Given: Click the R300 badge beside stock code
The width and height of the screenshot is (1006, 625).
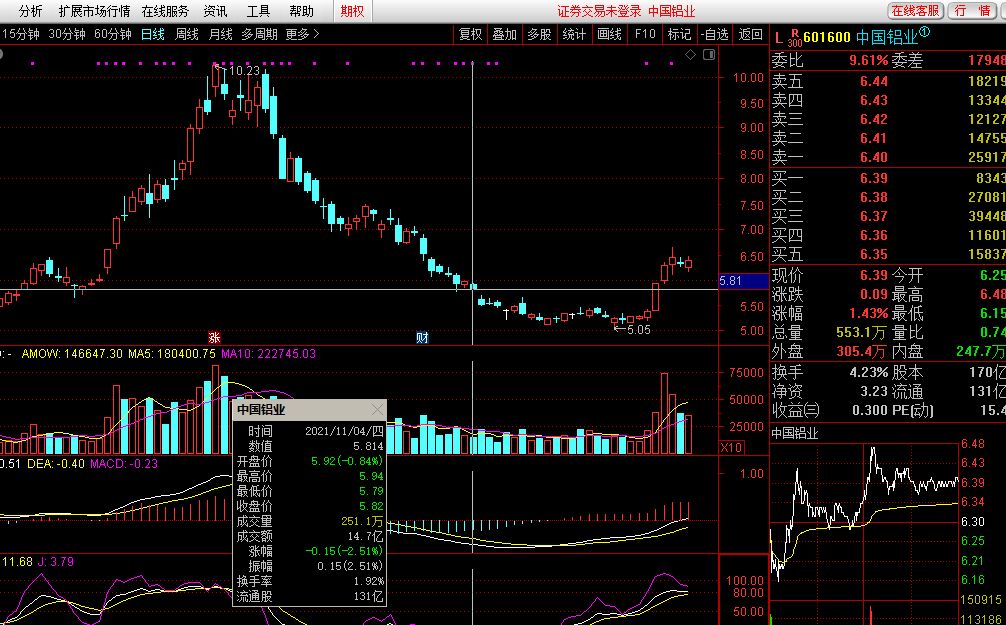Looking at the screenshot, I should [795, 38].
